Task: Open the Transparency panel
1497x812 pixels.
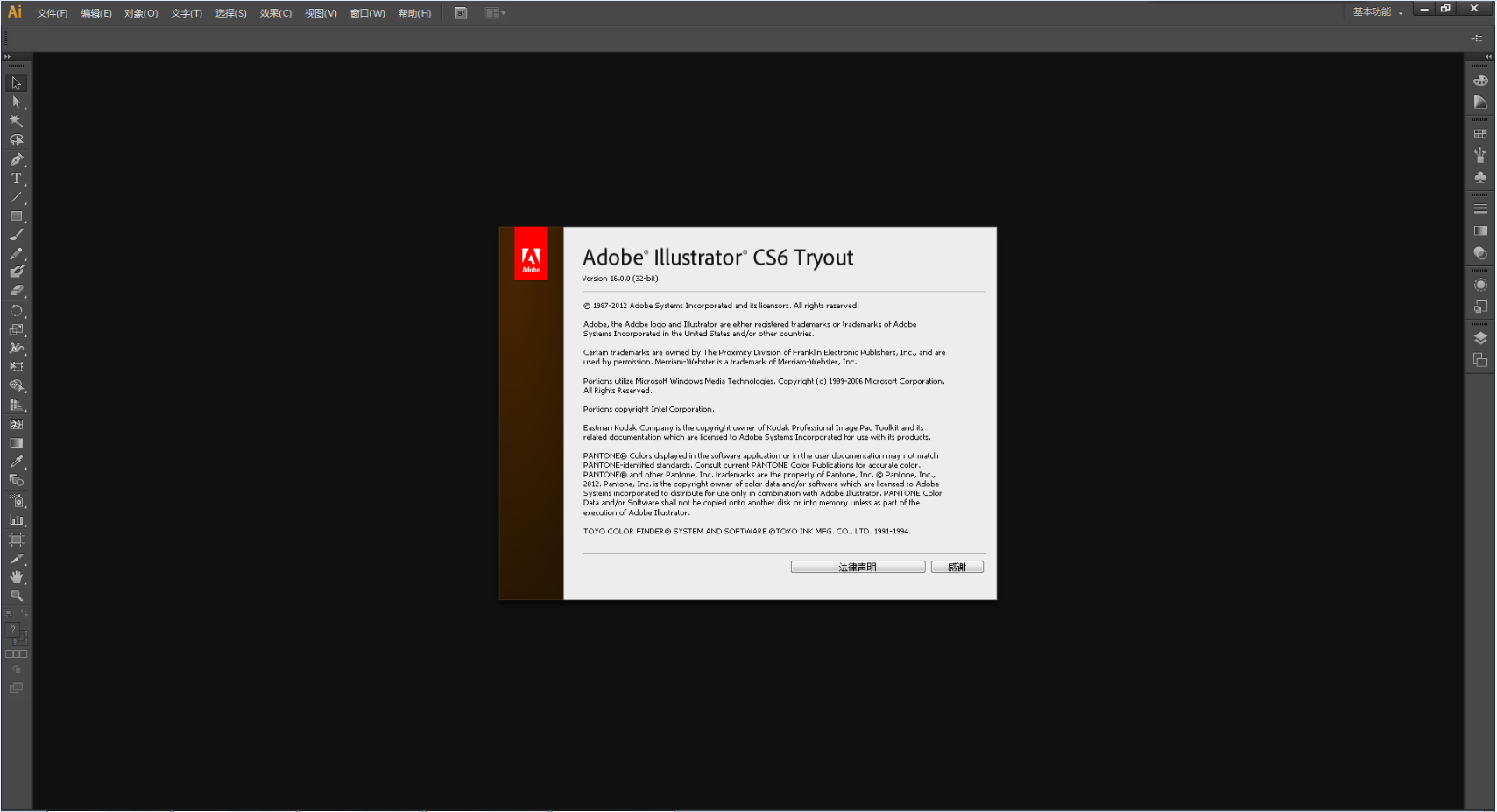Action: pos(1480,253)
